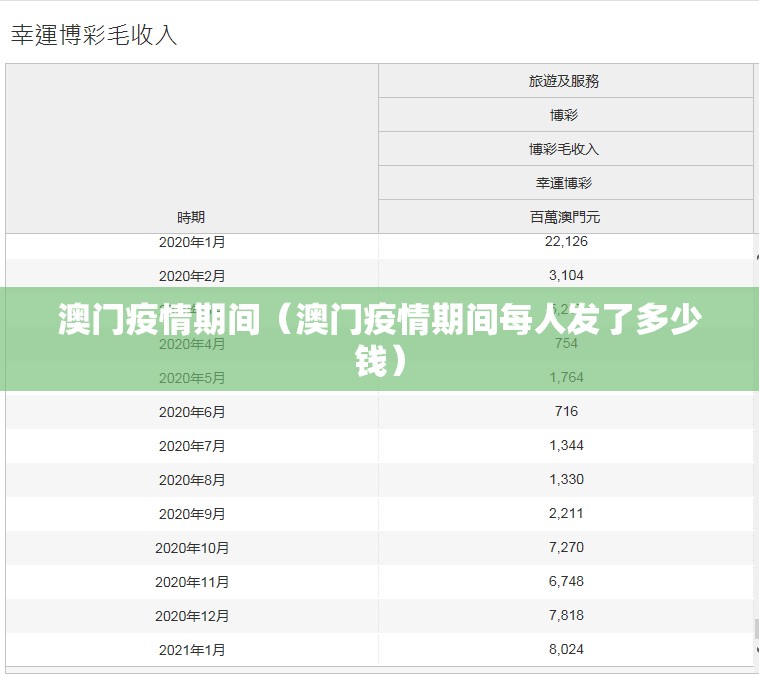Click the value 716

[566, 411]
